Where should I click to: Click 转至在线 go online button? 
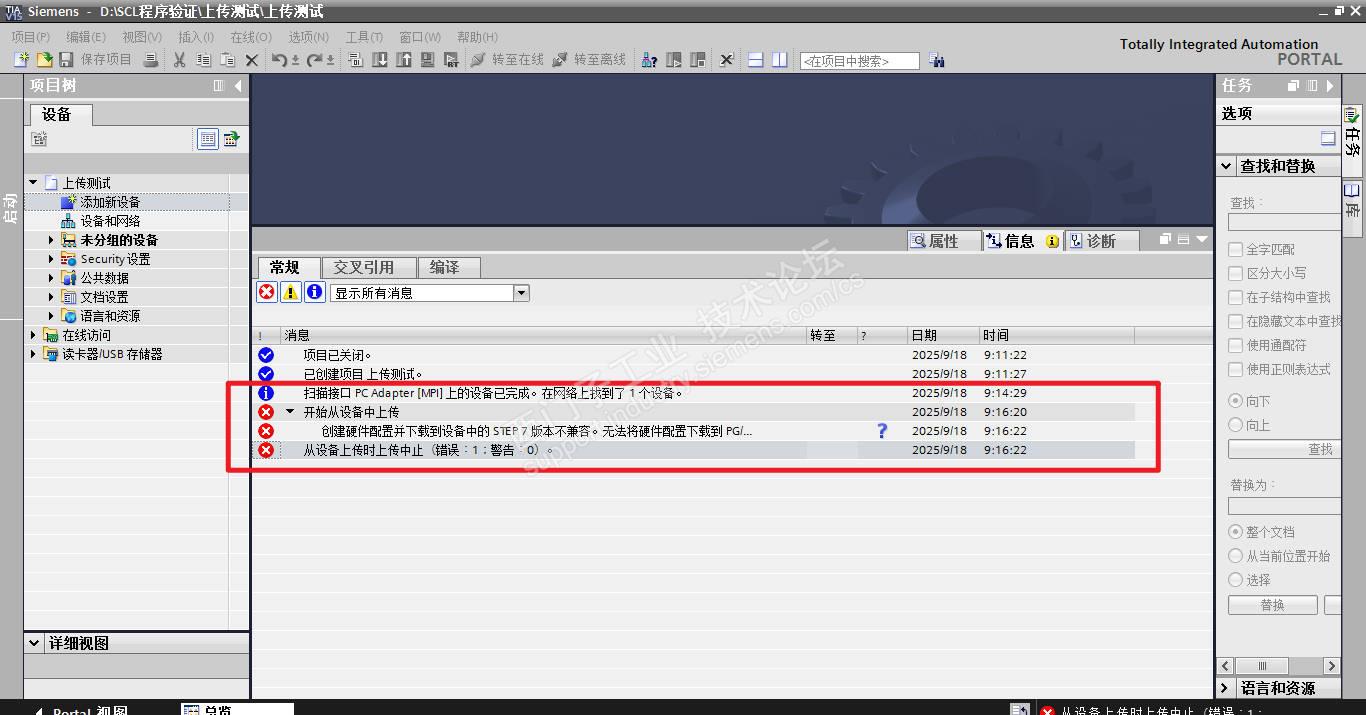(508, 60)
